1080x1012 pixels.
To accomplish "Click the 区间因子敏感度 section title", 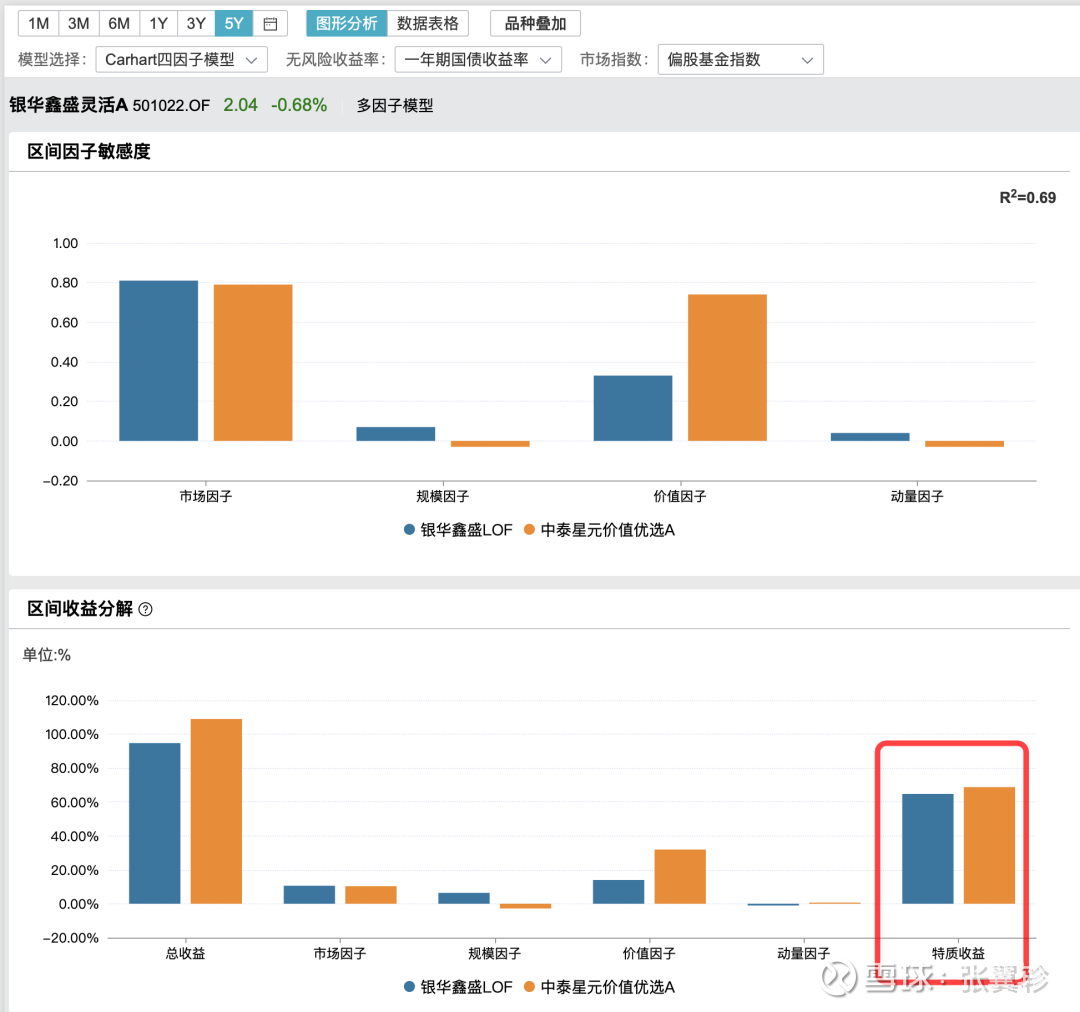I will click(89, 152).
